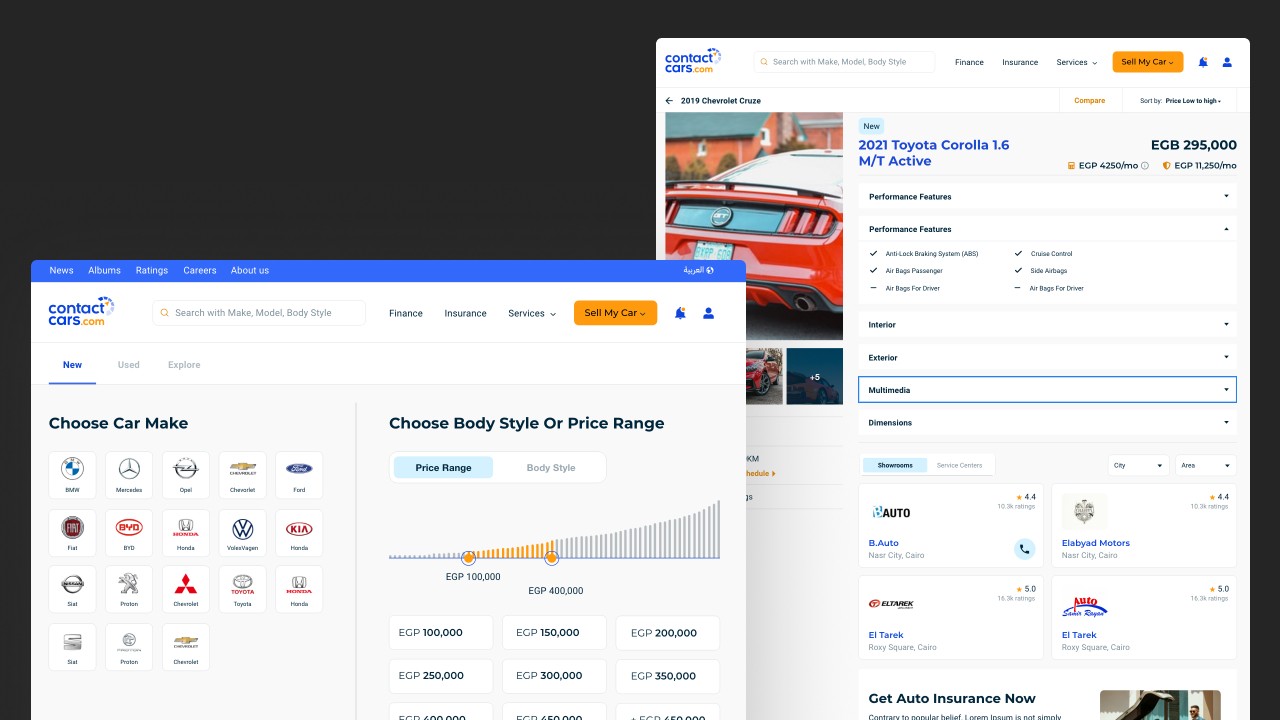1280x720 pixels.
Task: Expand the Dimensions section
Action: coord(1047,422)
